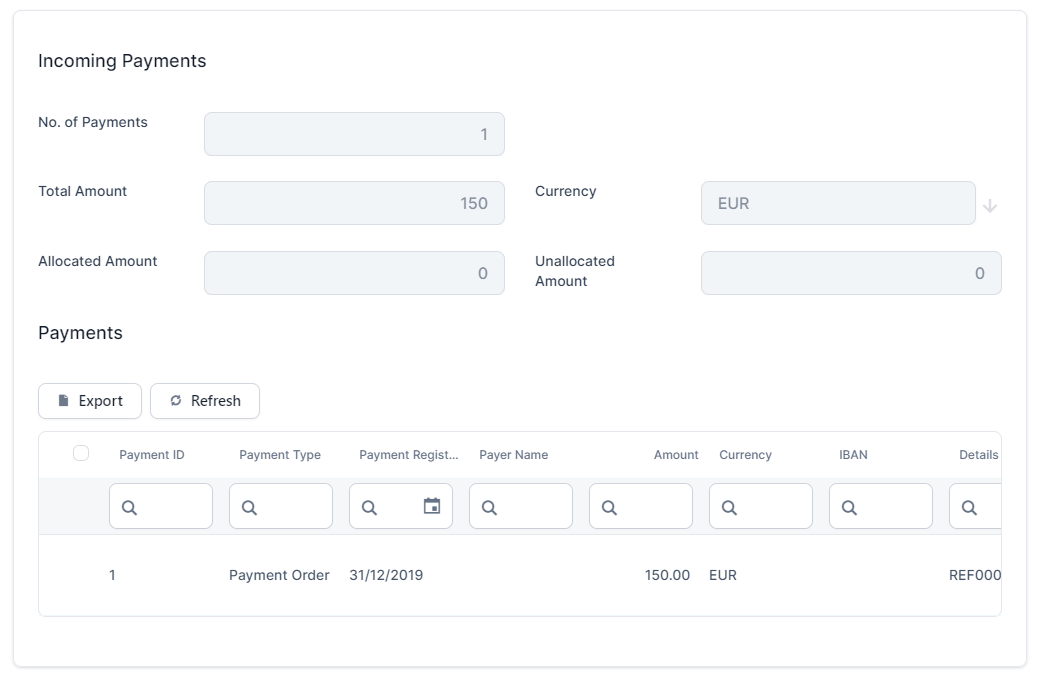Open the EUR Currency combo box
The image size is (1045, 677).
click(x=837, y=203)
